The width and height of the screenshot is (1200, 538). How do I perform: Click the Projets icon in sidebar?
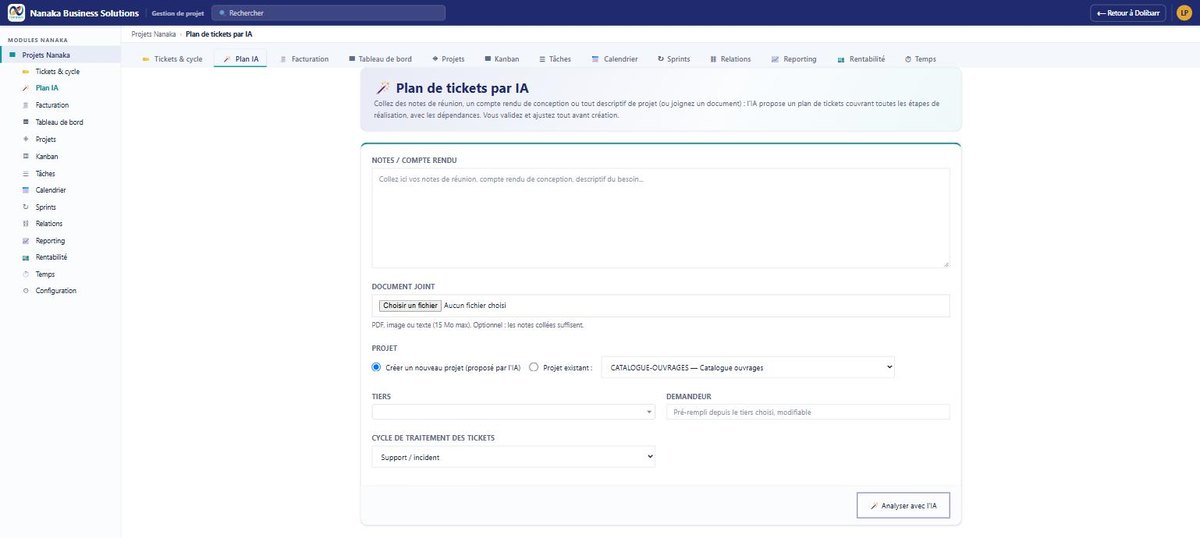26,139
